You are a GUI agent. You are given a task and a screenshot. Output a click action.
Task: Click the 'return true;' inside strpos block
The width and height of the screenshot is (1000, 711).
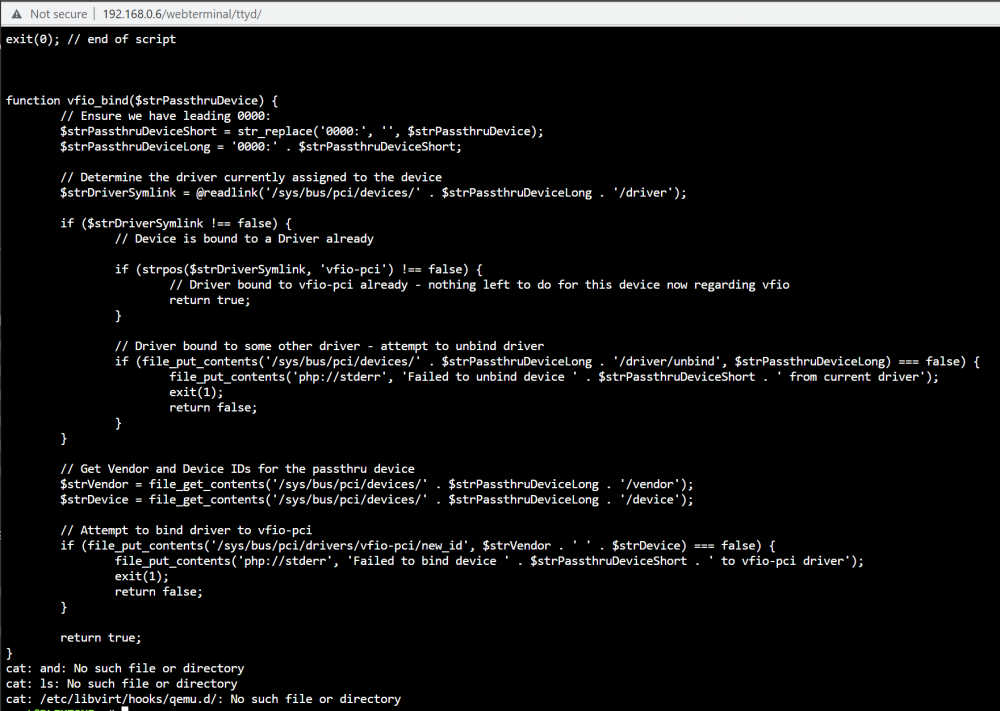[210, 300]
